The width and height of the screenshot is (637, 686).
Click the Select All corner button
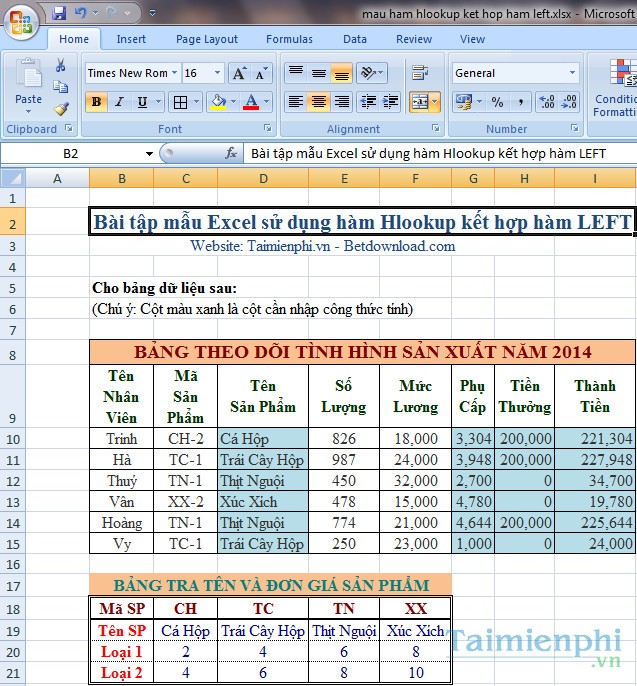13,178
